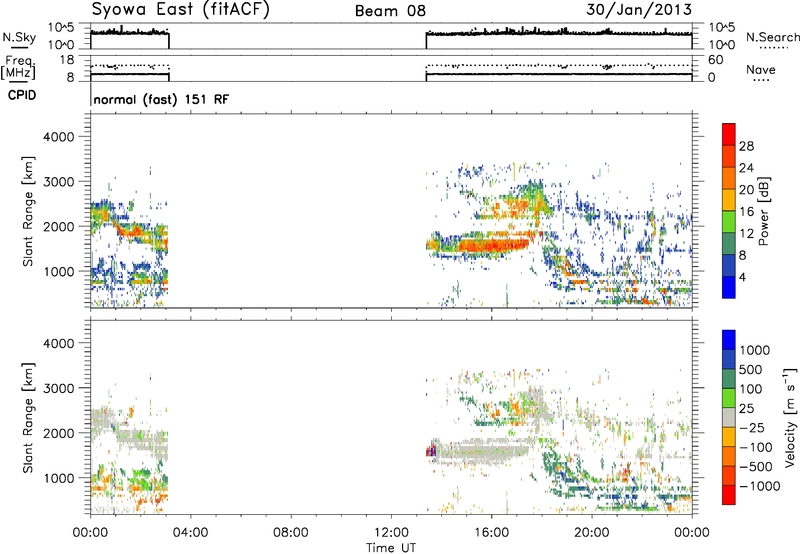Screen dimensions: 800x554
Task: Click the date '30/Jan/2013'
Action: pos(639,10)
